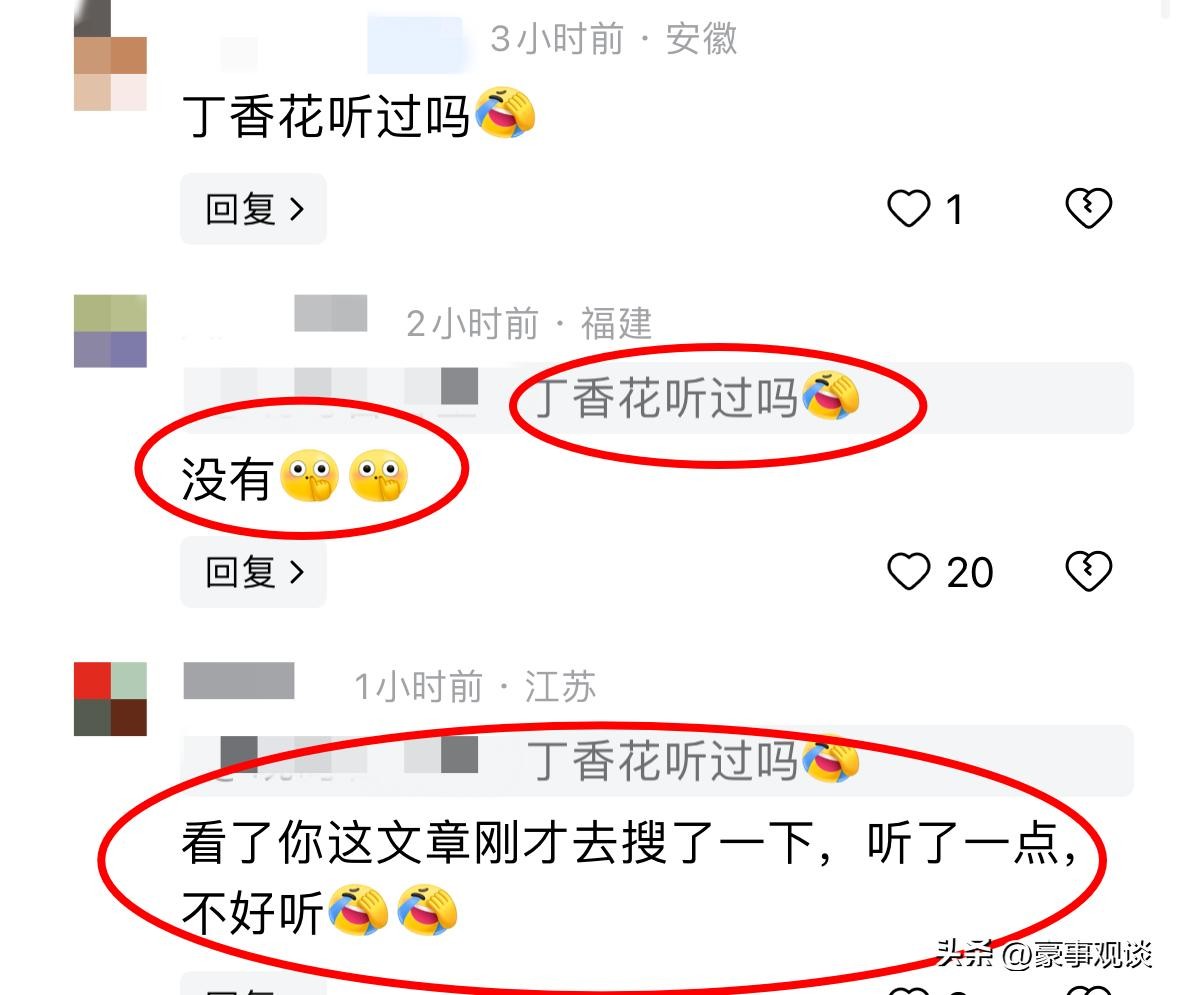Tap the crying-laughing emoji in first comment

coord(505,113)
